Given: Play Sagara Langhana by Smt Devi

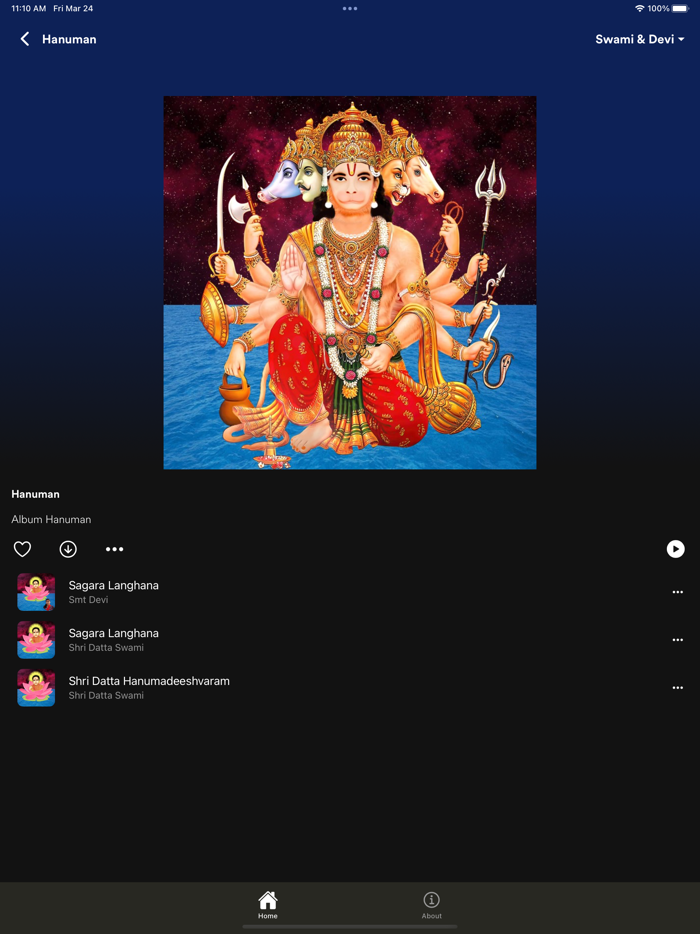Looking at the screenshot, I should (x=350, y=592).
